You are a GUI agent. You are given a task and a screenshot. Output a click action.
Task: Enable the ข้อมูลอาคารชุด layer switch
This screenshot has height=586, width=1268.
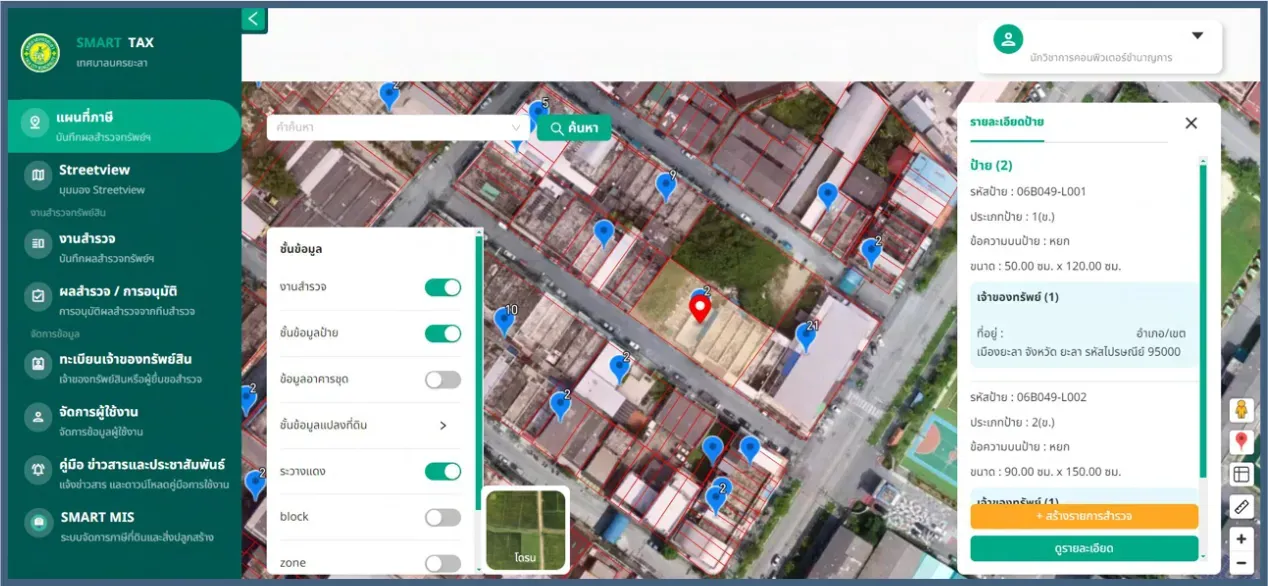point(443,380)
